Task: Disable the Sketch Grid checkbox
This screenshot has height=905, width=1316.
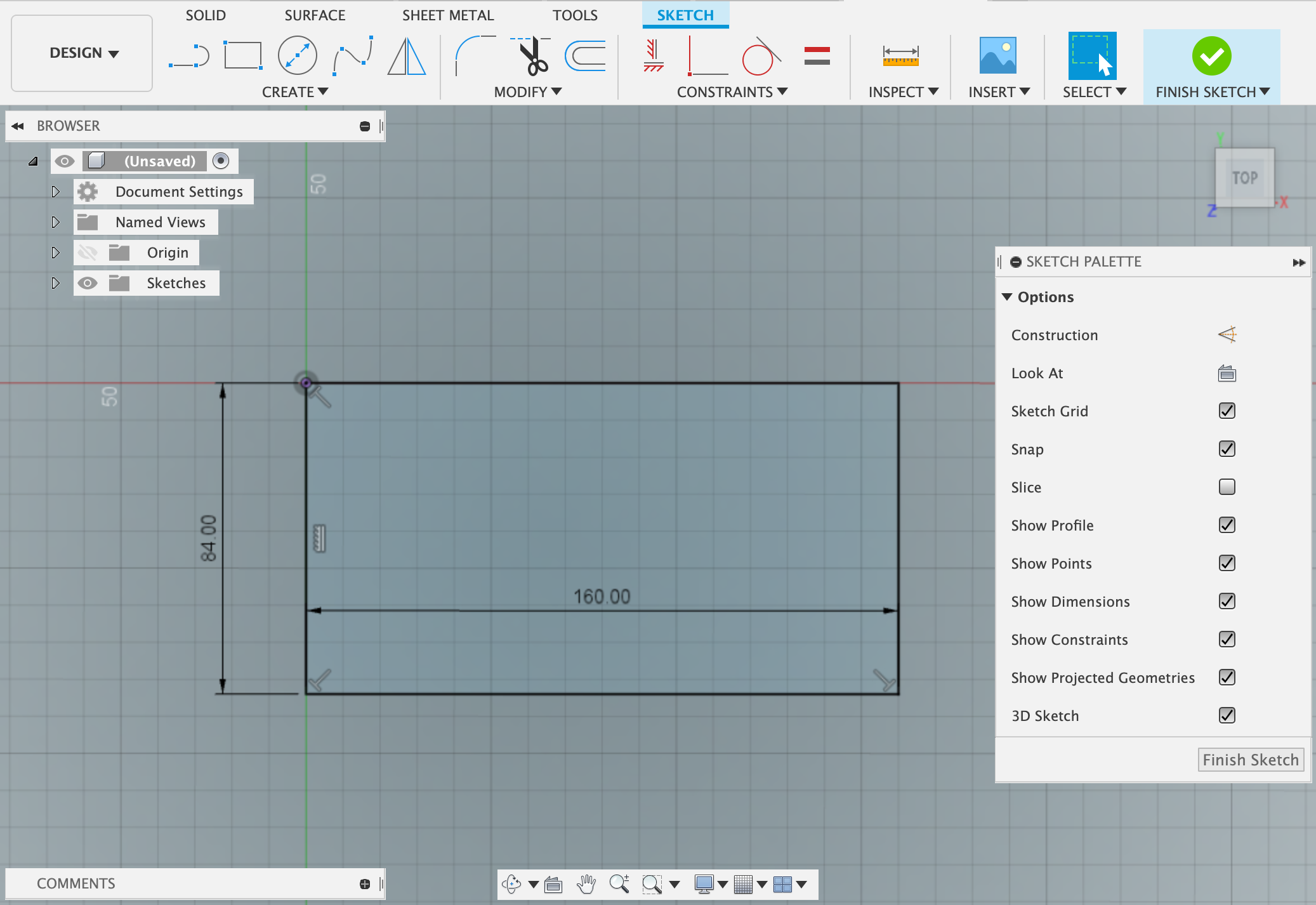Action: tap(1227, 411)
